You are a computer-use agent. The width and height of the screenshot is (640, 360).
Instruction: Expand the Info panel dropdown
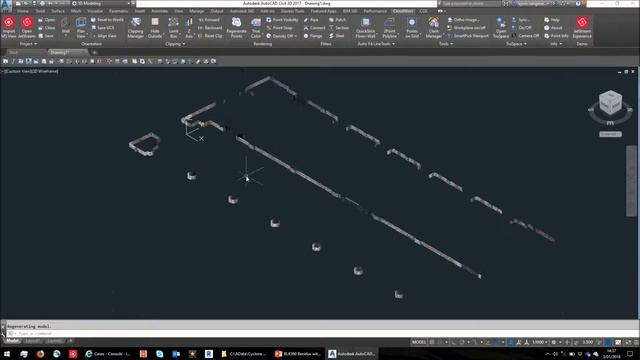point(556,44)
